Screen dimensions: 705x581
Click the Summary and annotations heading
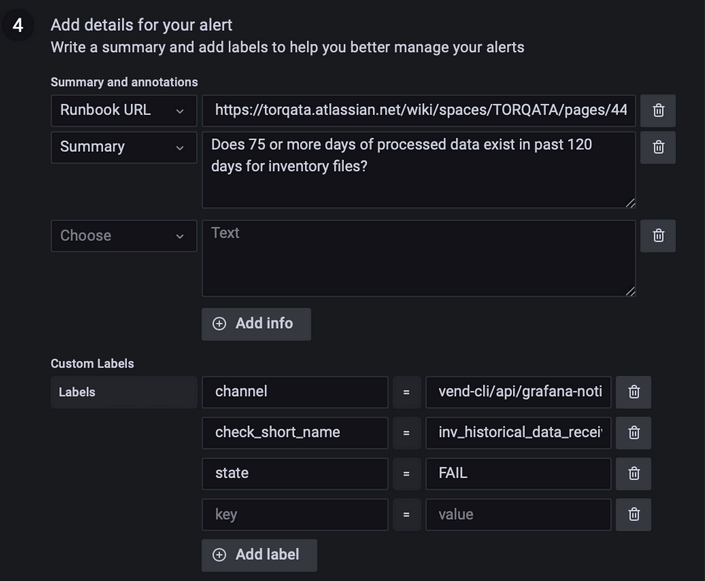(124, 82)
